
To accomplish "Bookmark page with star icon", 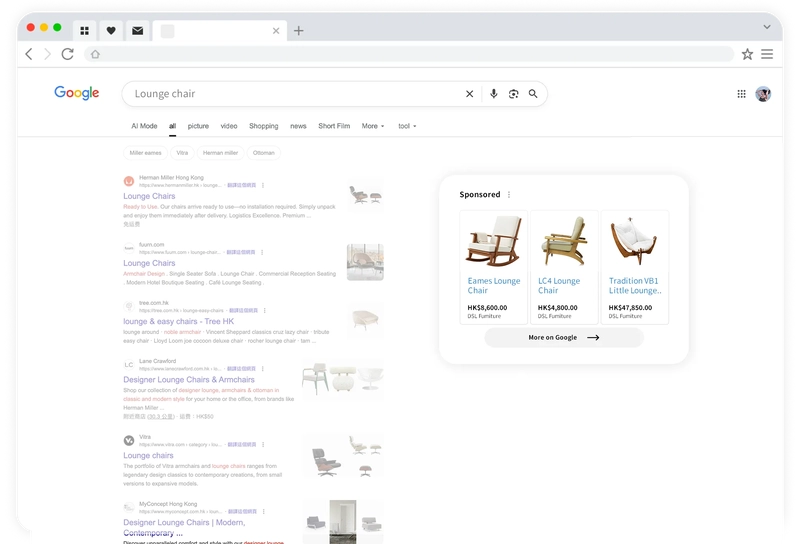I will (747, 54).
